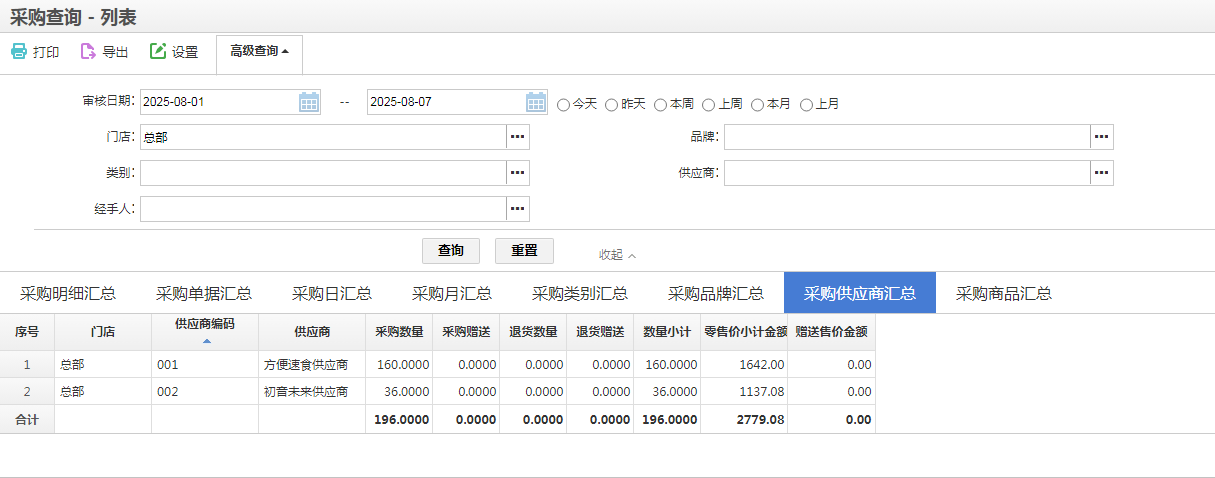Screen dimensions: 1215x478
Task: Switch to 采购明细汇总 tab
Action: pyautogui.click(x=68, y=293)
